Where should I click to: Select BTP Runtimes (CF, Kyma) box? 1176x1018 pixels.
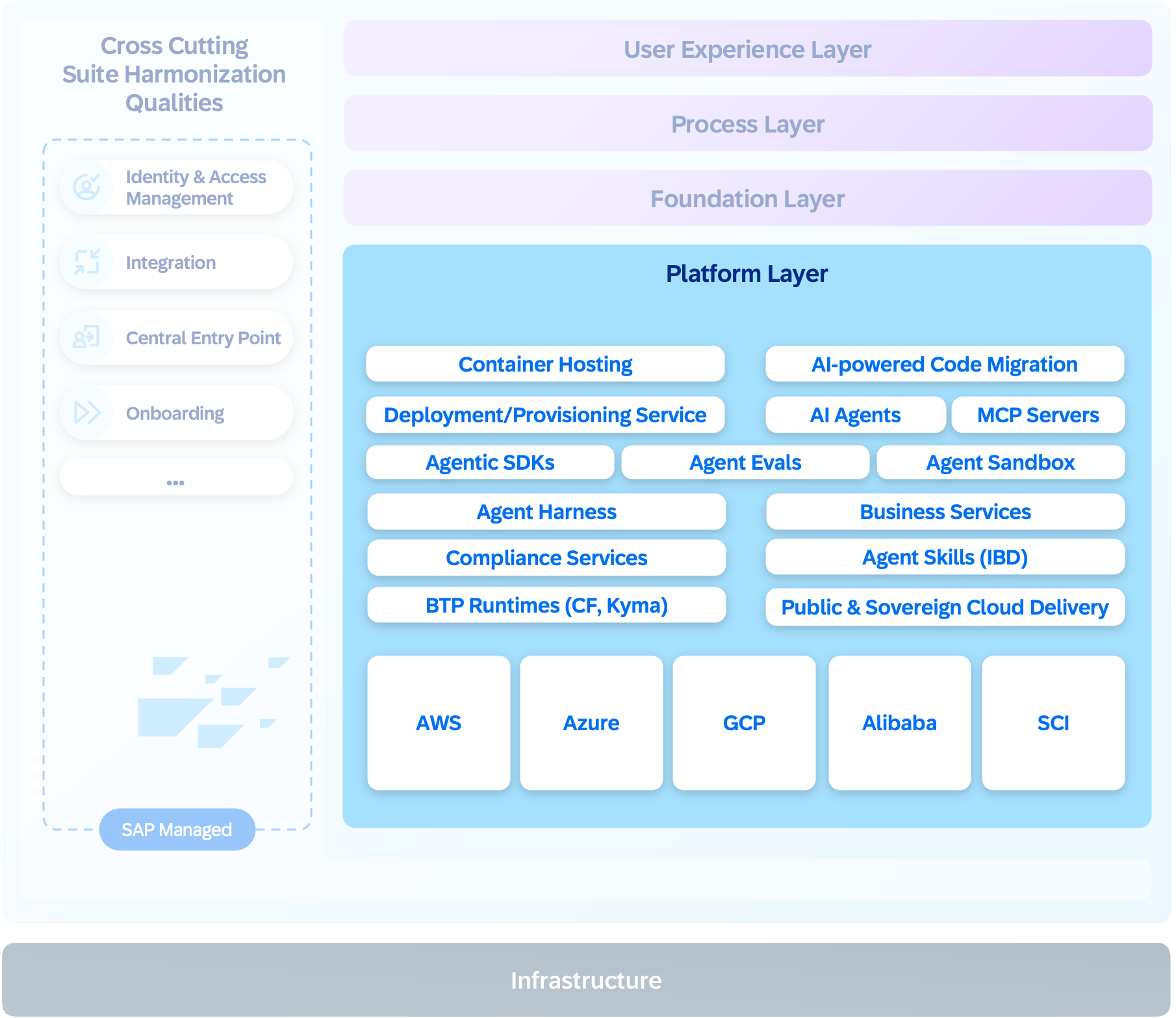click(546, 605)
